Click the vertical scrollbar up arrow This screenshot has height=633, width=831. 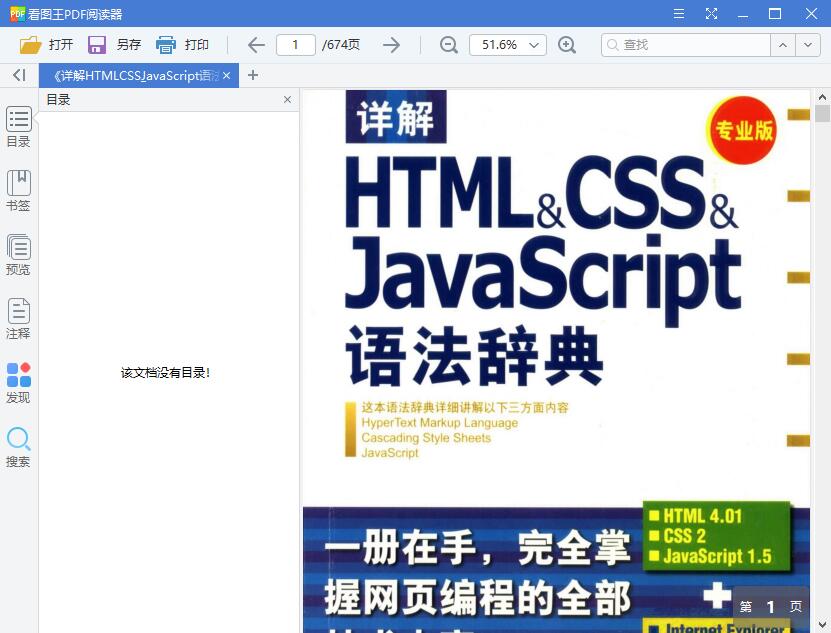[x=822, y=97]
